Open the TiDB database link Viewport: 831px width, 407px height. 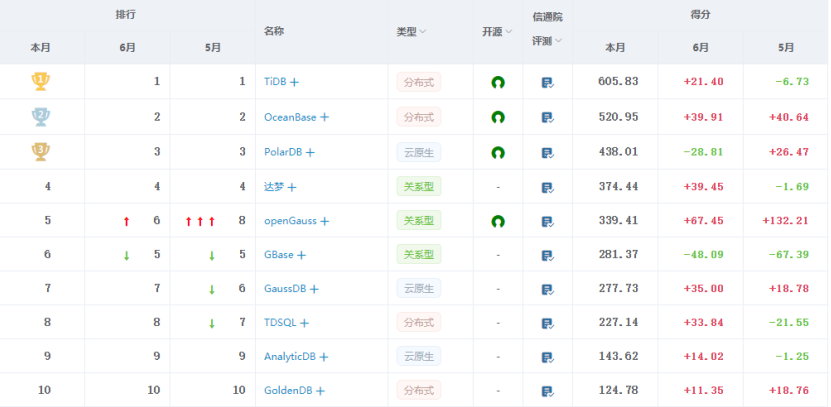pos(275,82)
